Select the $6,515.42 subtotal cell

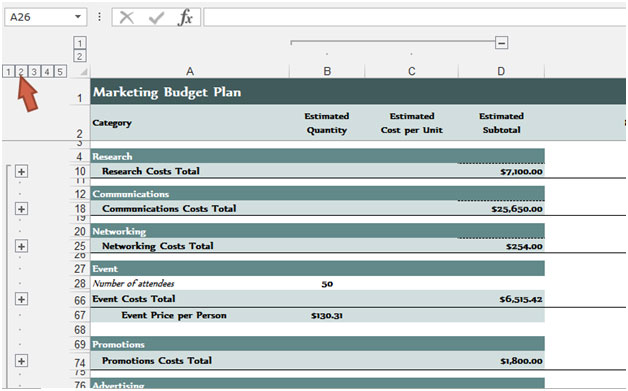pyautogui.click(x=501, y=299)
